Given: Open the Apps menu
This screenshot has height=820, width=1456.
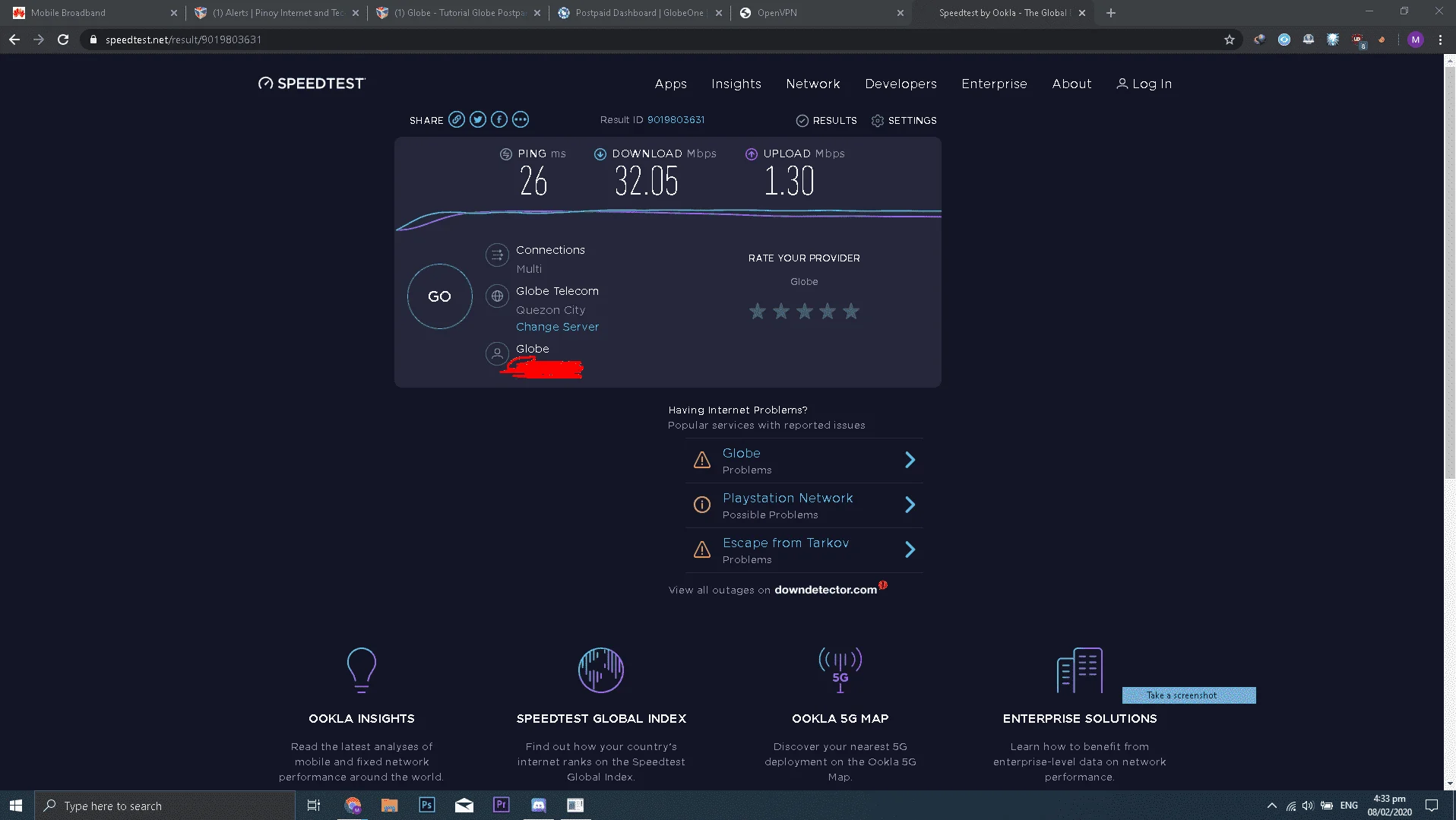Looking at the screenshot, I should (x=670, y=84).
